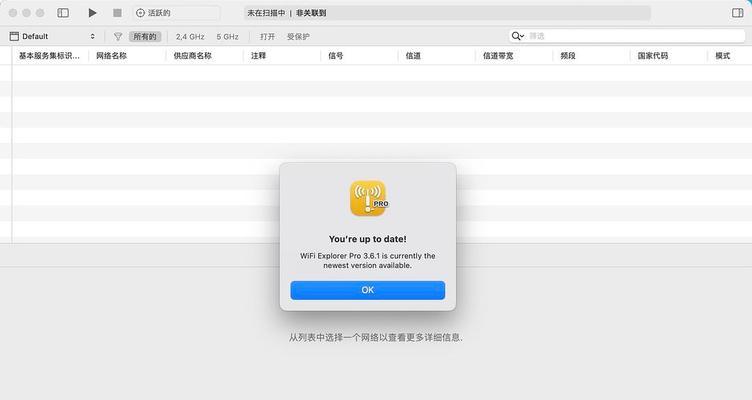
Task: Click the window close button
Action: pos(13,13)
